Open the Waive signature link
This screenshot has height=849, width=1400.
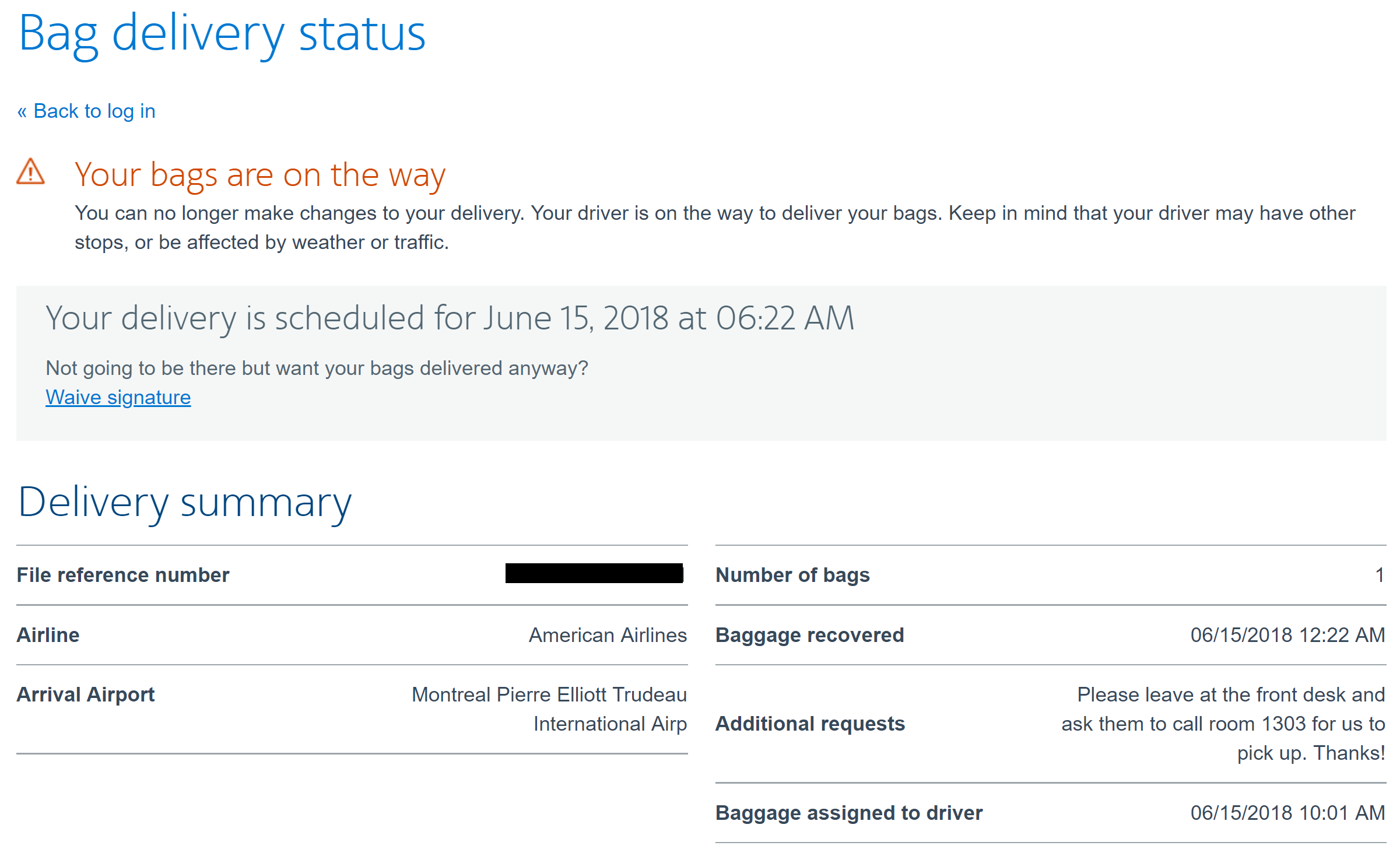(118, 397)
